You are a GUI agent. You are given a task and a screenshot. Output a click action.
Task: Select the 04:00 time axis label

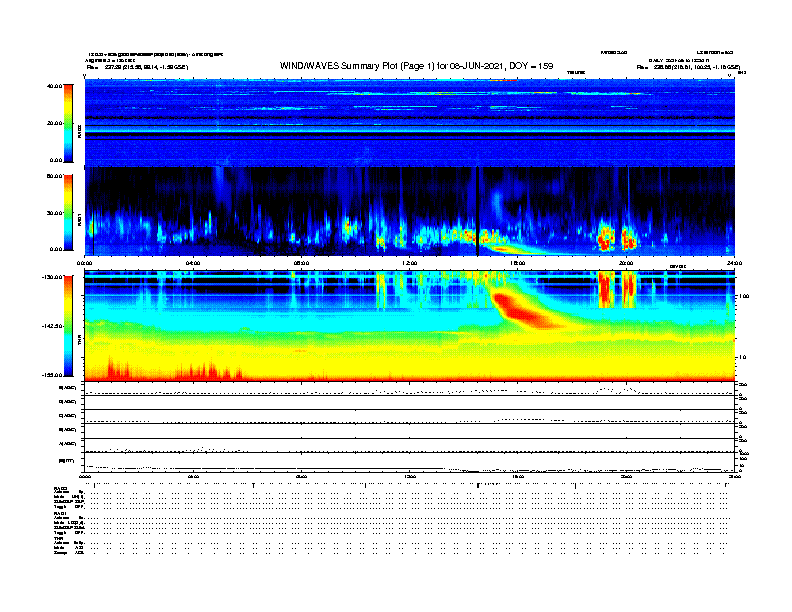click(x=193, y=263)
